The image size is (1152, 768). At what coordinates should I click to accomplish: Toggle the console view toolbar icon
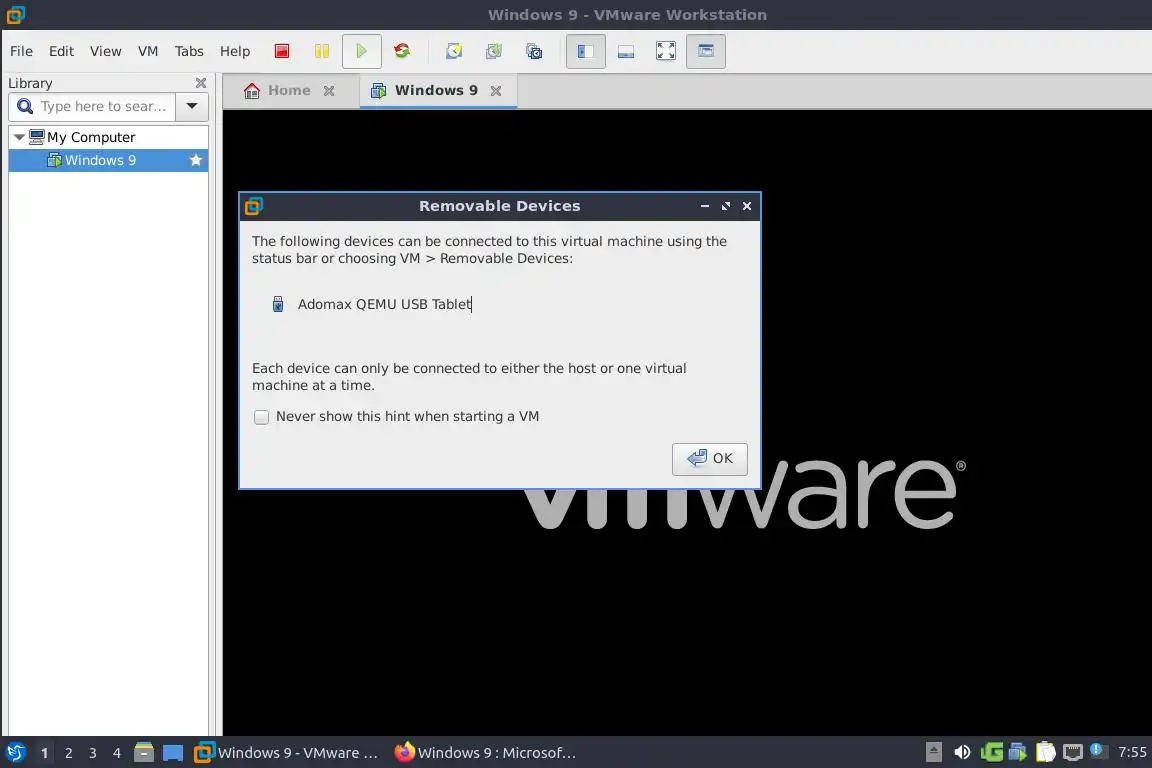click(705, 51)
